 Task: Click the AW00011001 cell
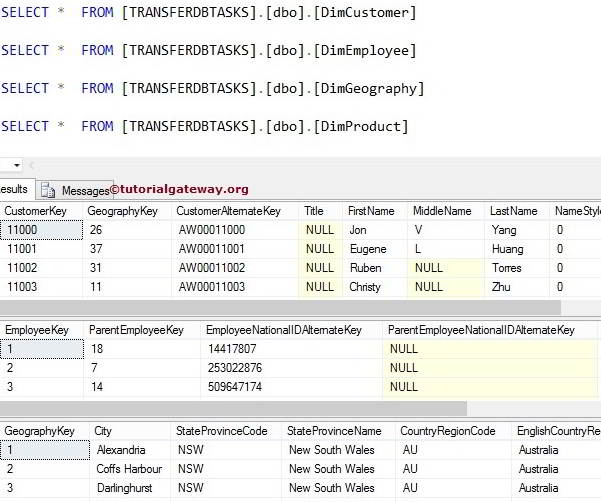click(x=235, y=249)
